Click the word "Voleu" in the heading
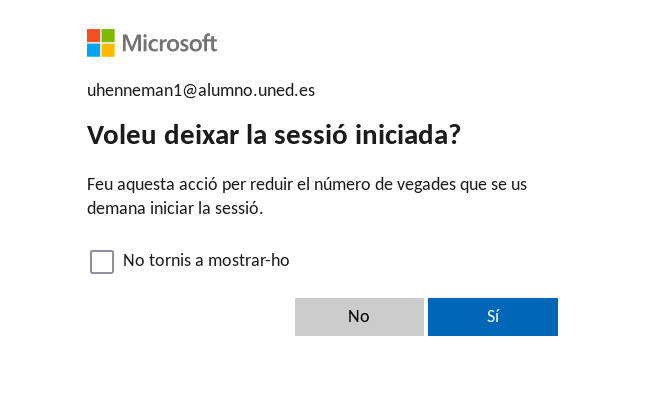Viewport: 645px width, 412px height. coord(120,135)
